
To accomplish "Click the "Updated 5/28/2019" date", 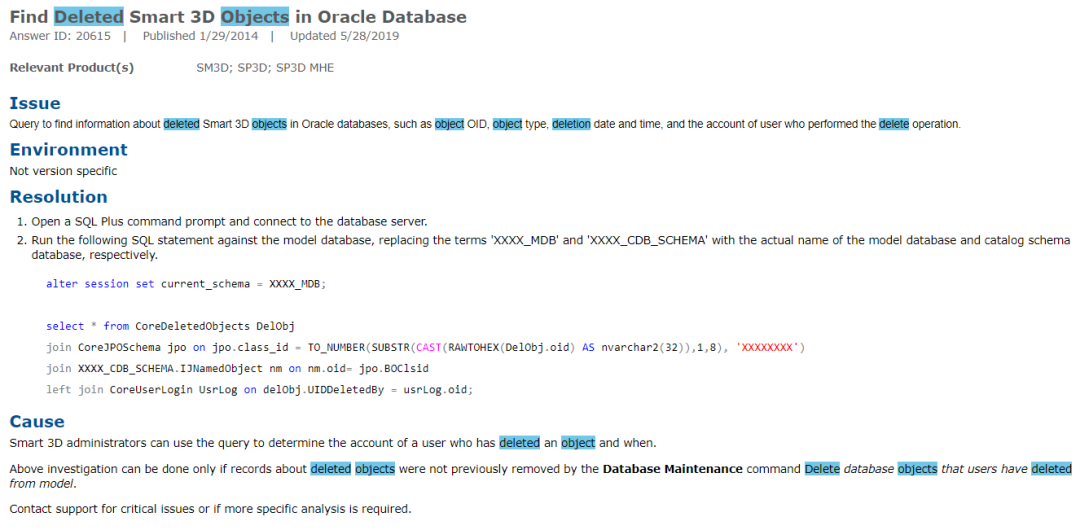I will pos(344,37).
